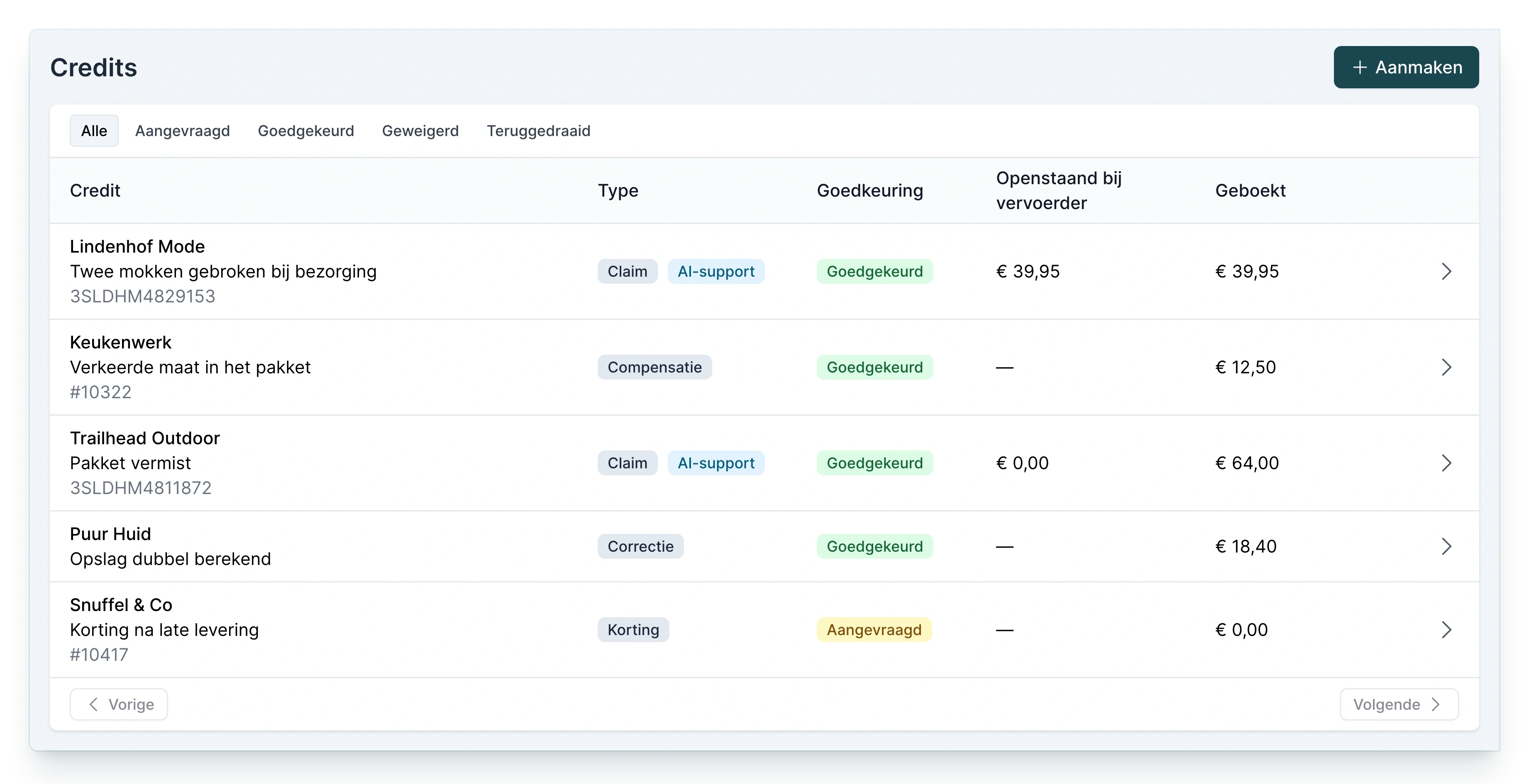Click order number #10322
1529x784 pixels.
click(x=100, y=392)
